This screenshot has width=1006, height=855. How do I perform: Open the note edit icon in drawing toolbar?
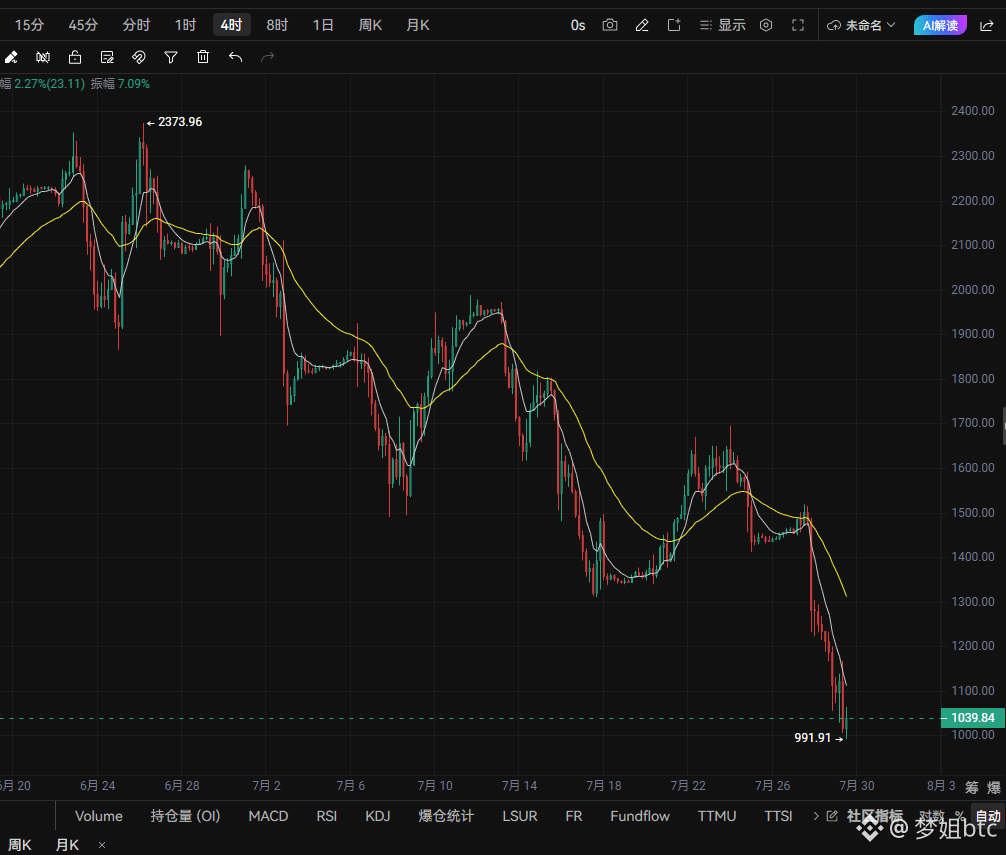click(x=107, y=58)
